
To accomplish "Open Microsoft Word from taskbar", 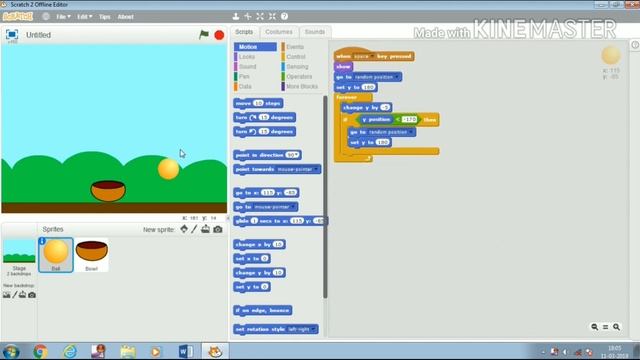I will 186,351.
